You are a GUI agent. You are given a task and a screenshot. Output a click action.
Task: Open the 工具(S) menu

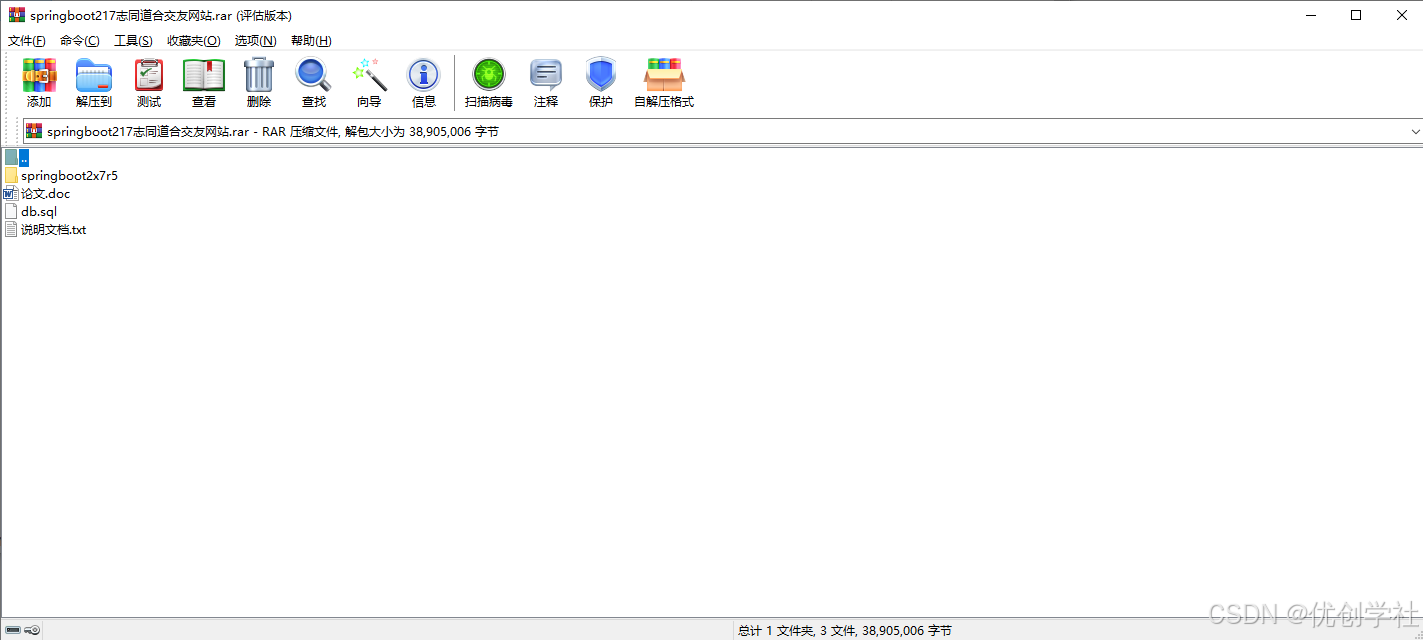[133, 41]
